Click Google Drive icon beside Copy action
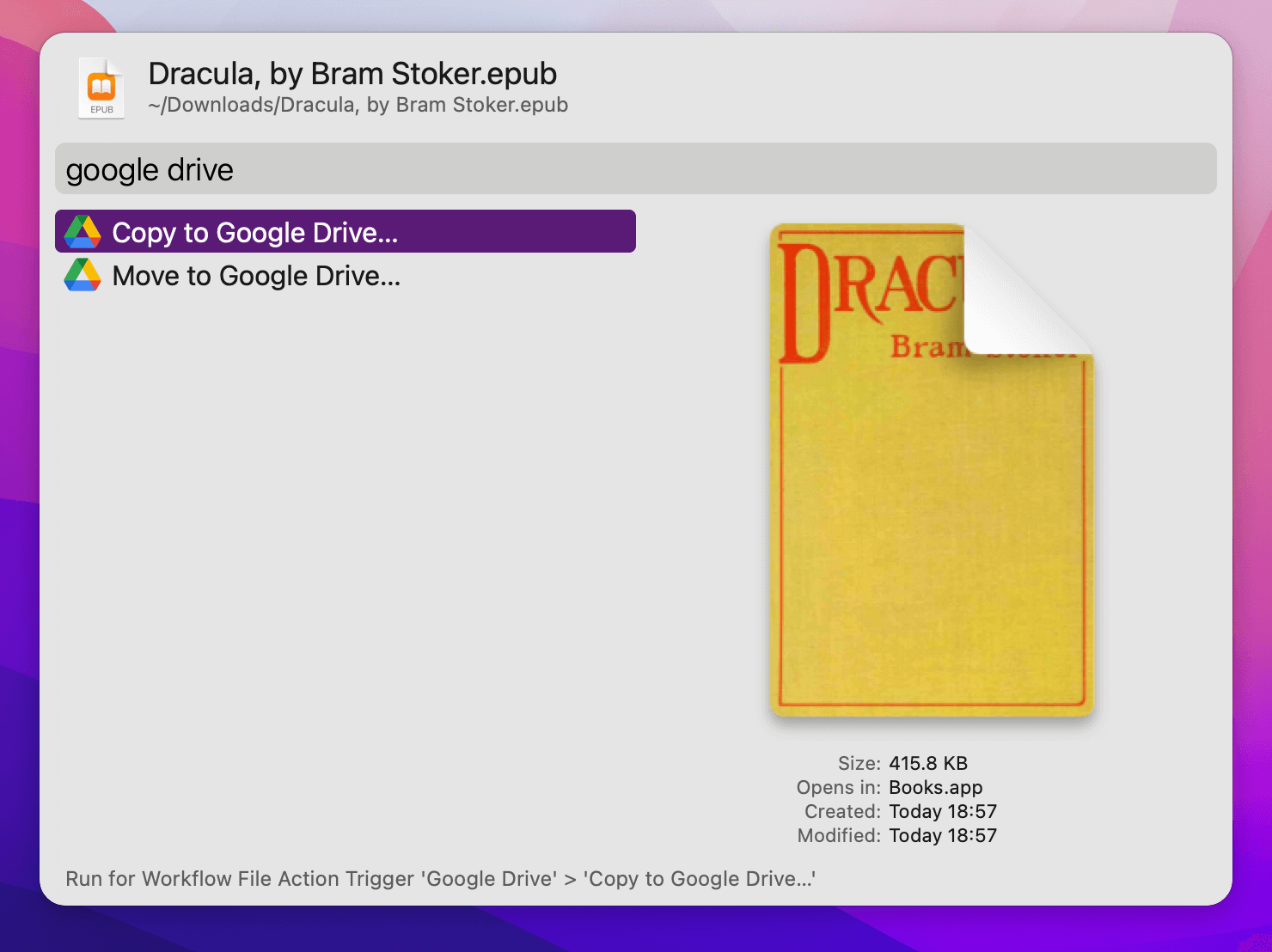 click(x=83, y=232)
